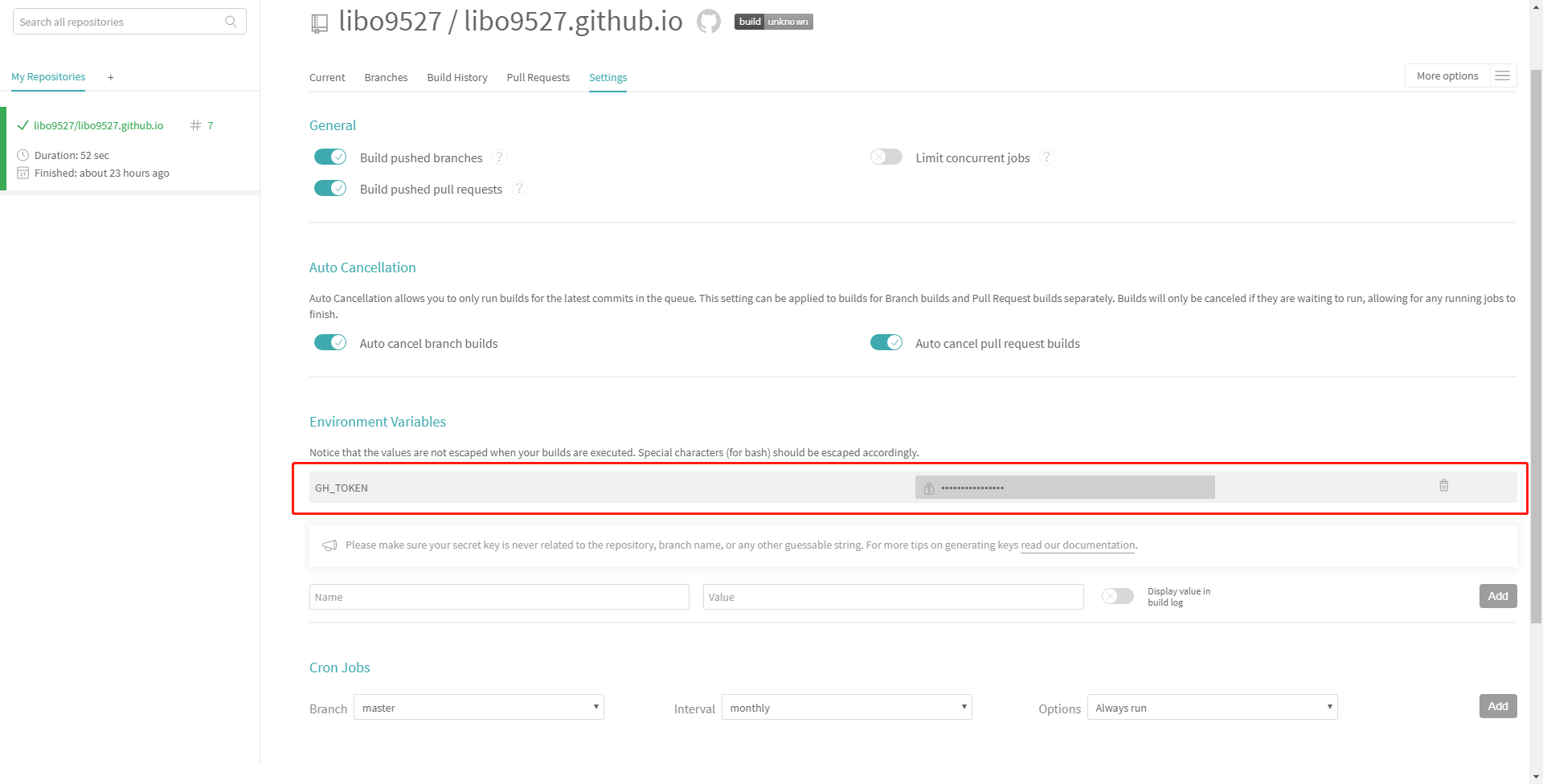Open the Options dropdown set to Always run
1543x784 pixels.
coord(1213,707)
